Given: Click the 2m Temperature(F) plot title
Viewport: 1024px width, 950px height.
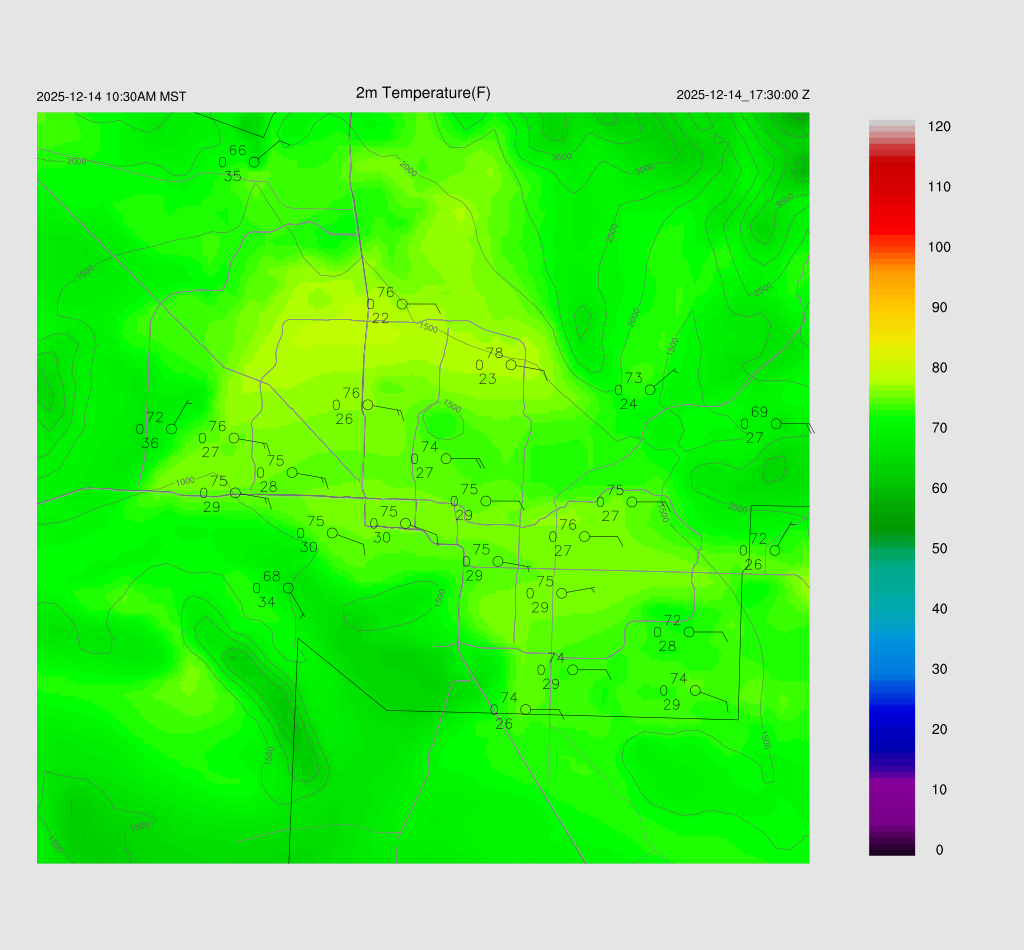Looking at the screenshot, I should 423,93.
